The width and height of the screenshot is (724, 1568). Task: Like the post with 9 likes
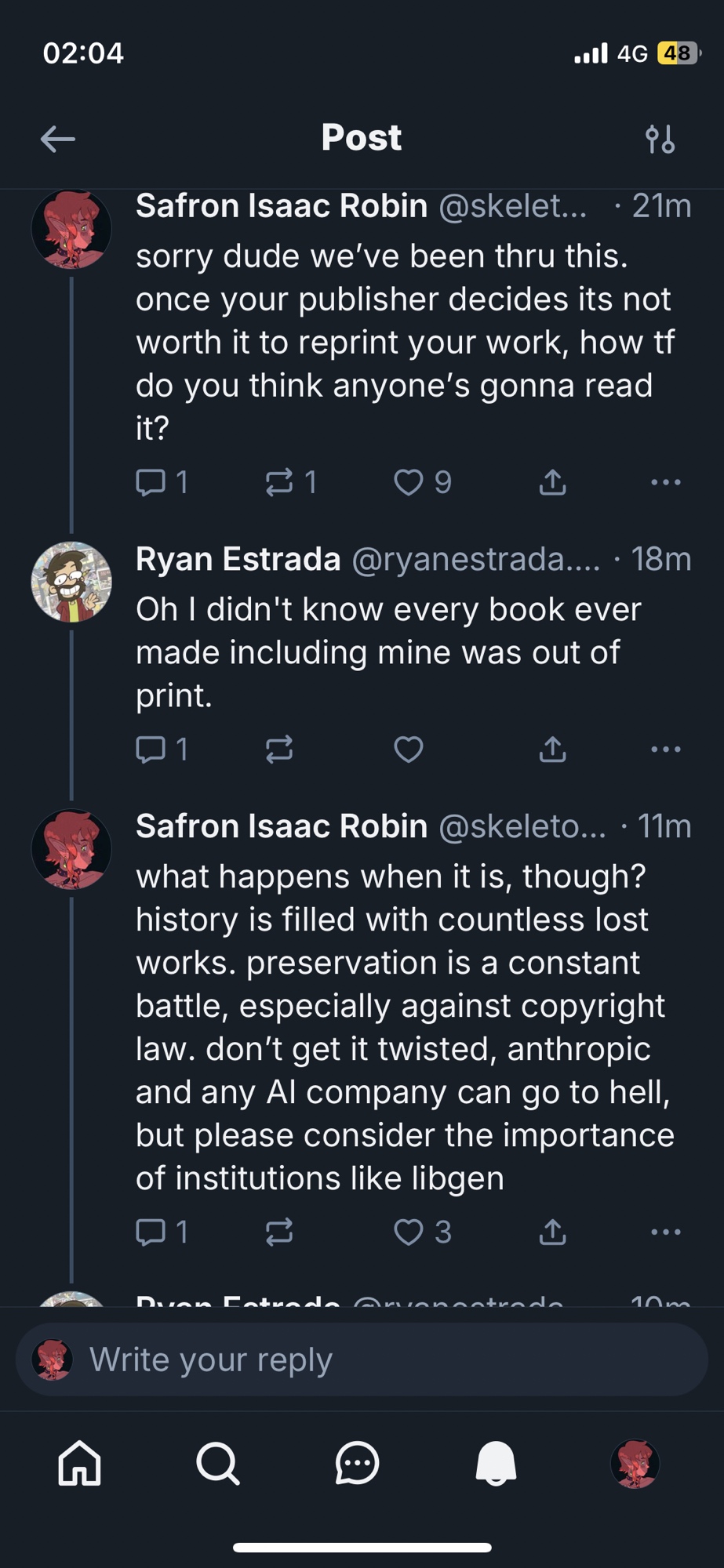409,482
